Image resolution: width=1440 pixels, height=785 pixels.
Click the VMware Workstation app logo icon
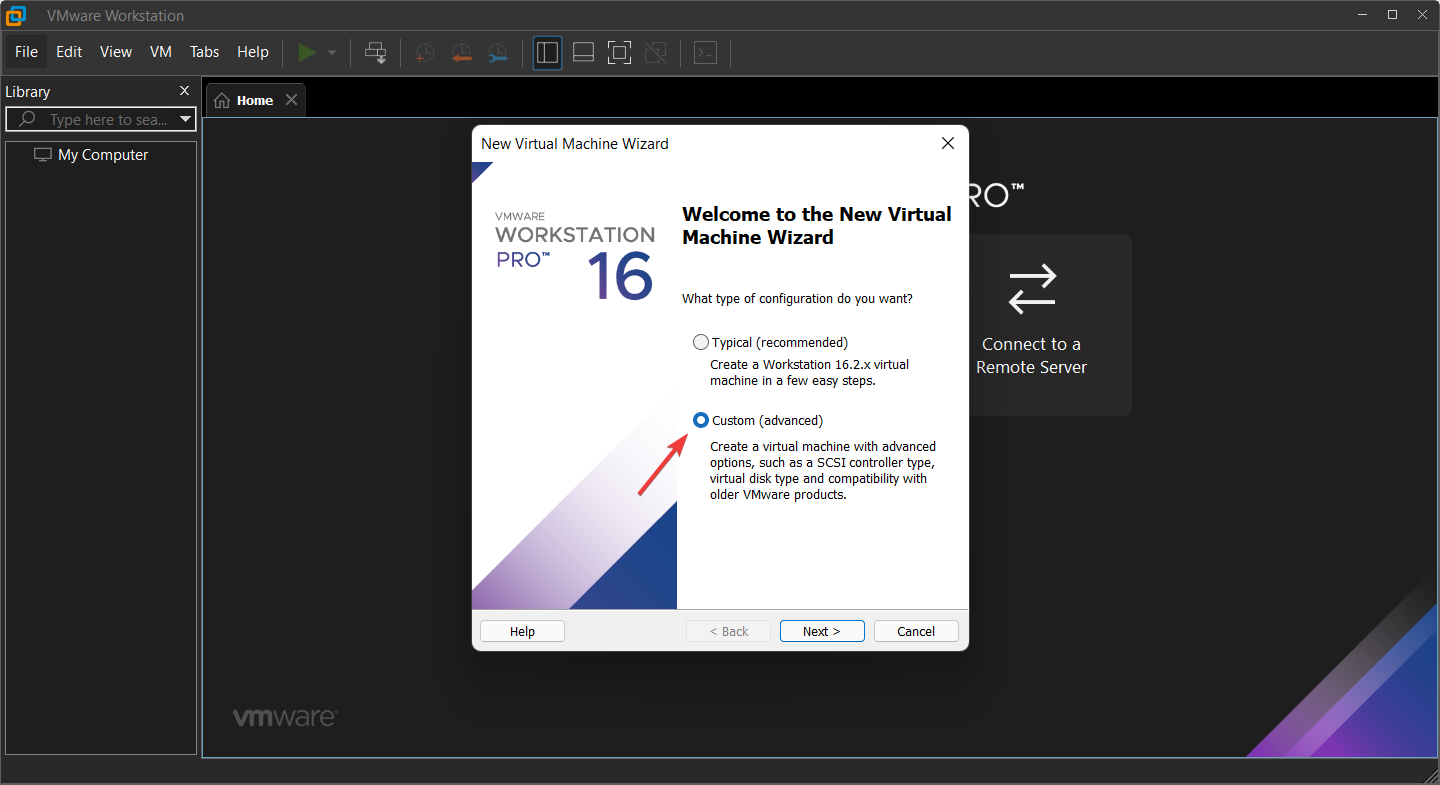16,15
